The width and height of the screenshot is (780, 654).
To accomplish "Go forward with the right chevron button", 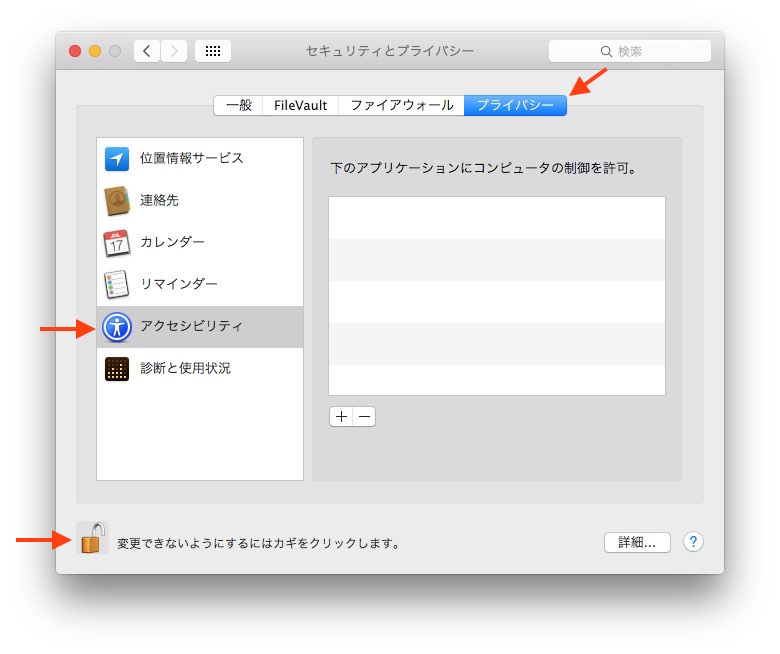I will point(174,51).
